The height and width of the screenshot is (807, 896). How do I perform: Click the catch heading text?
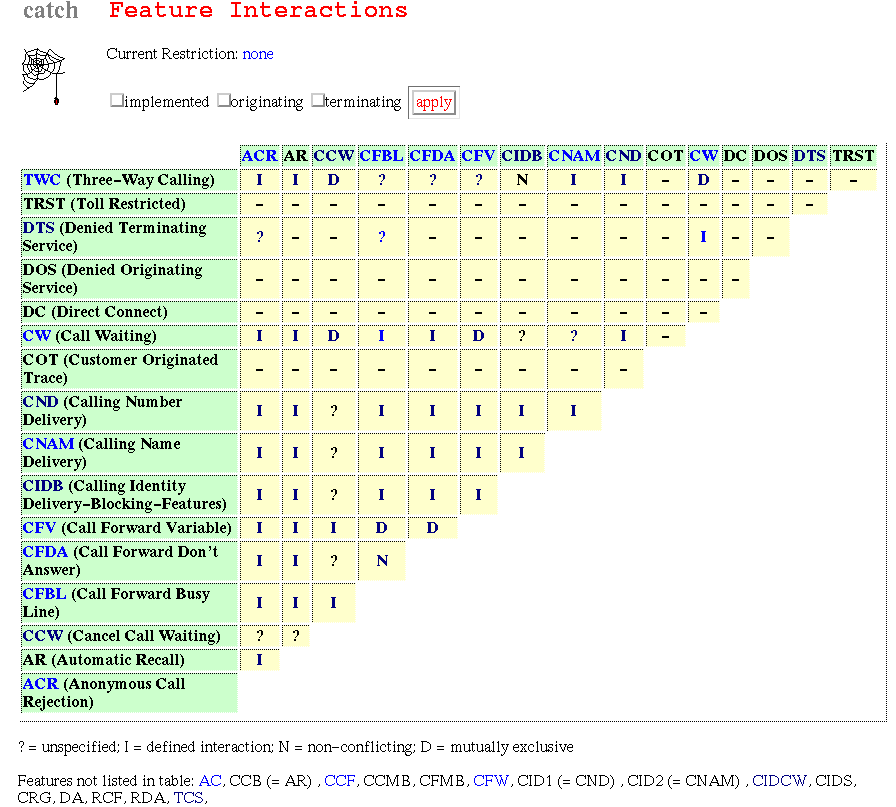pyautogui.click(x=50, y=10)
